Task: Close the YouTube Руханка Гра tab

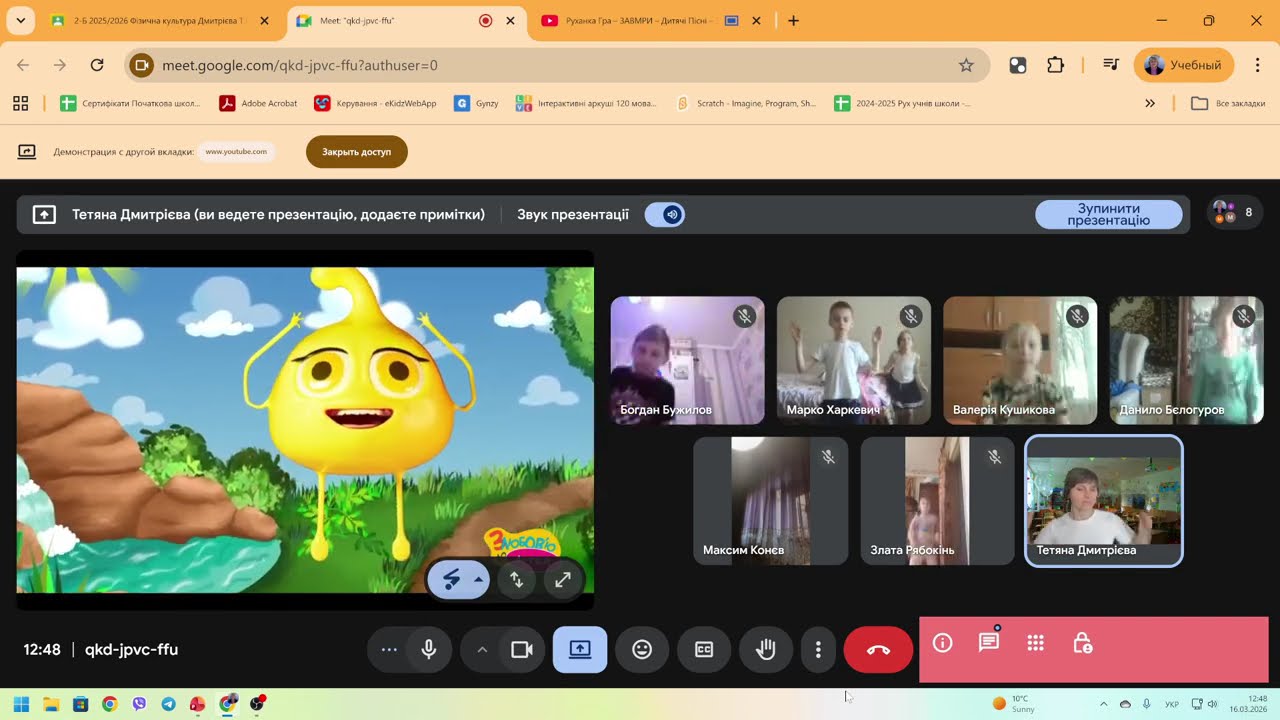Action: point(756,21)
